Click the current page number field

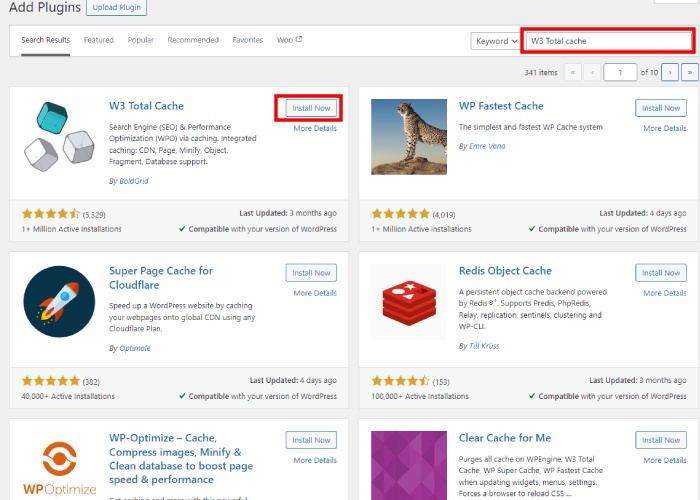click(x=620, y=72)
